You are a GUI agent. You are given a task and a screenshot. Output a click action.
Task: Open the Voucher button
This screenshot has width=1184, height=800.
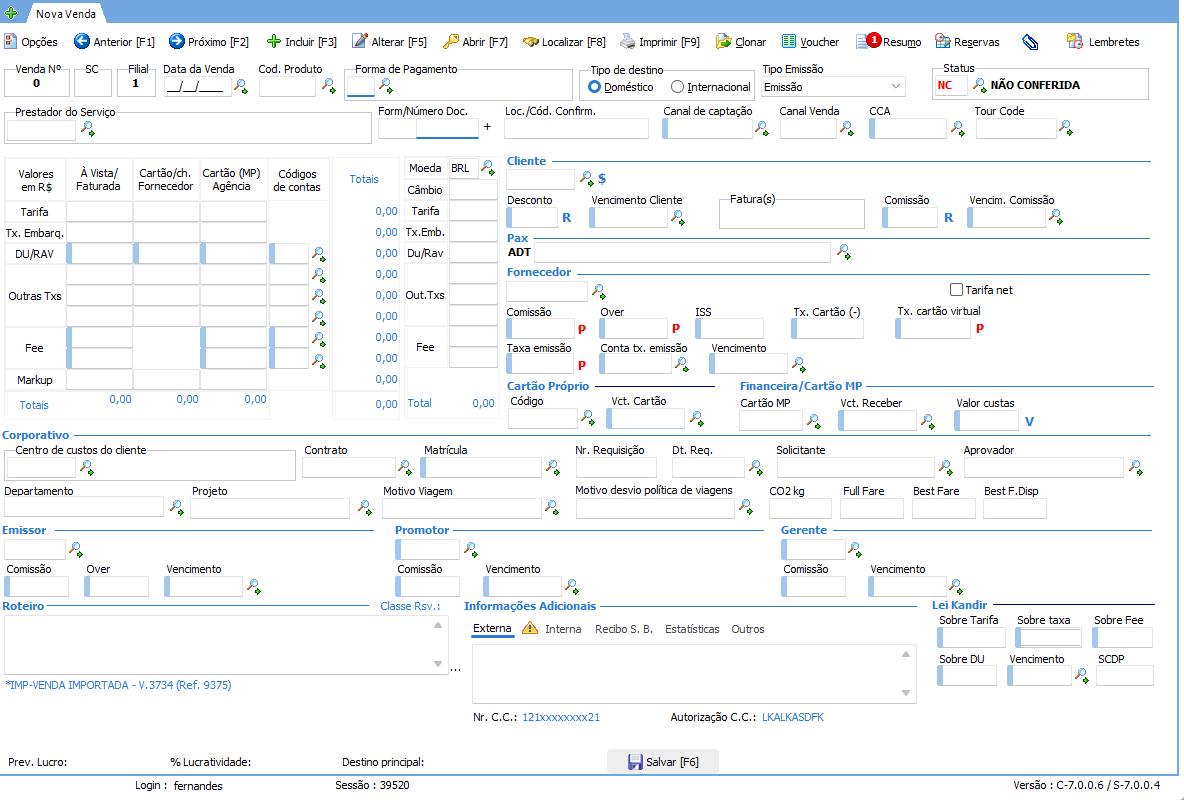click(810, 42)
